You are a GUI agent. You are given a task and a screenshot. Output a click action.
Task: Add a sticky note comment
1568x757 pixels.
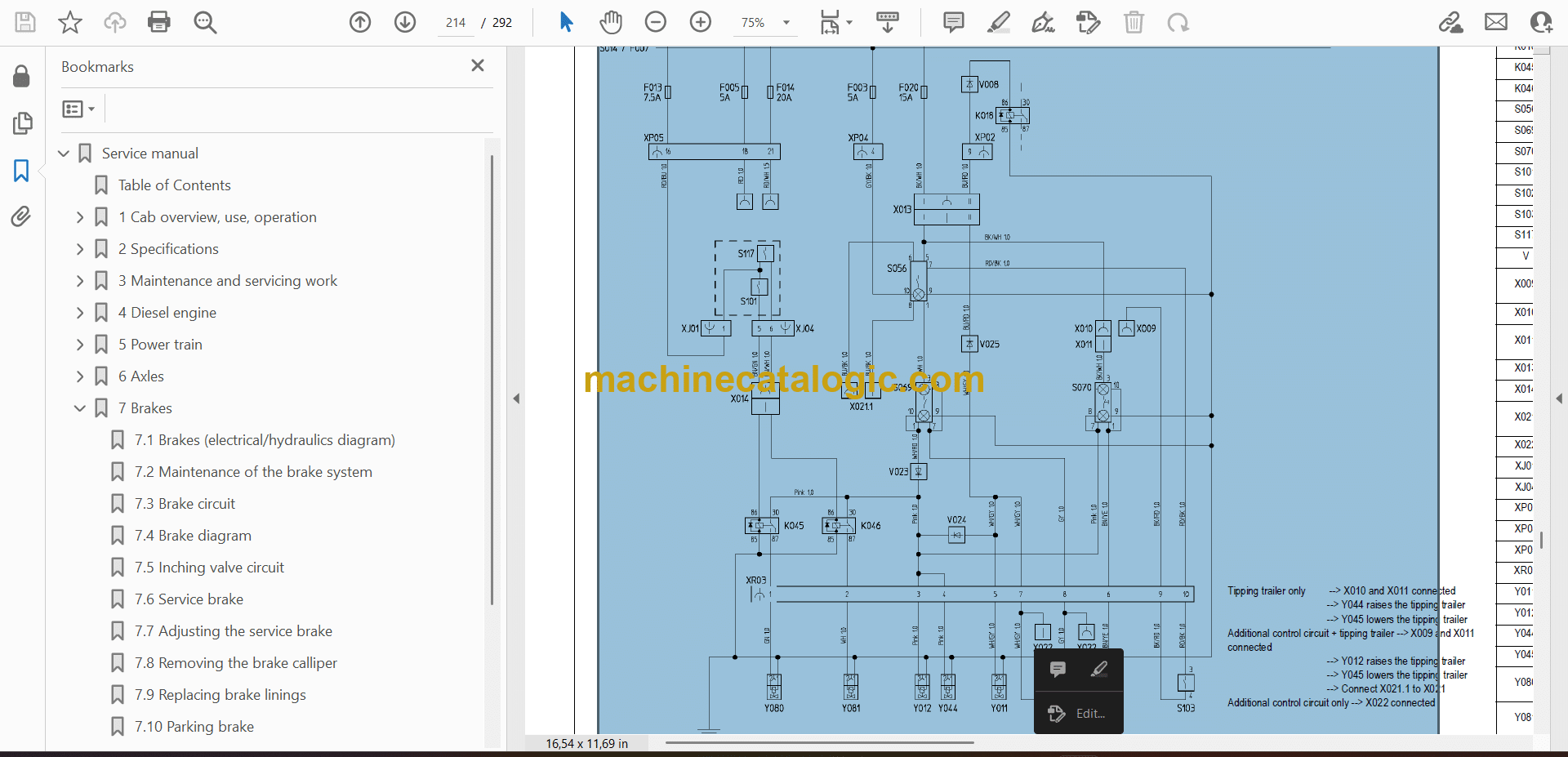[953, 22]
